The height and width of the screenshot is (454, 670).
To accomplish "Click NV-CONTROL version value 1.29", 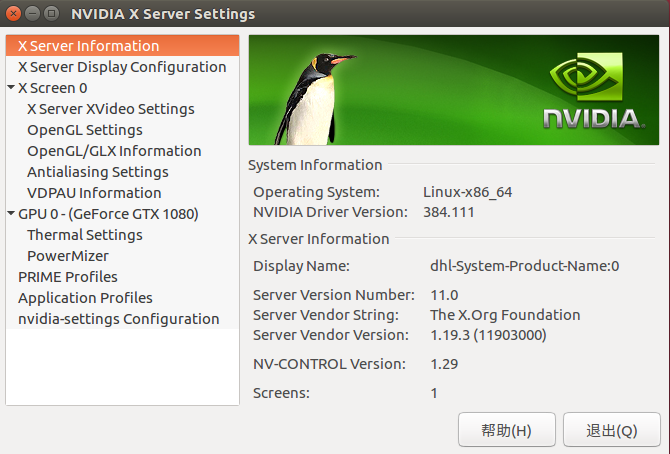I will tap(444, 364).
